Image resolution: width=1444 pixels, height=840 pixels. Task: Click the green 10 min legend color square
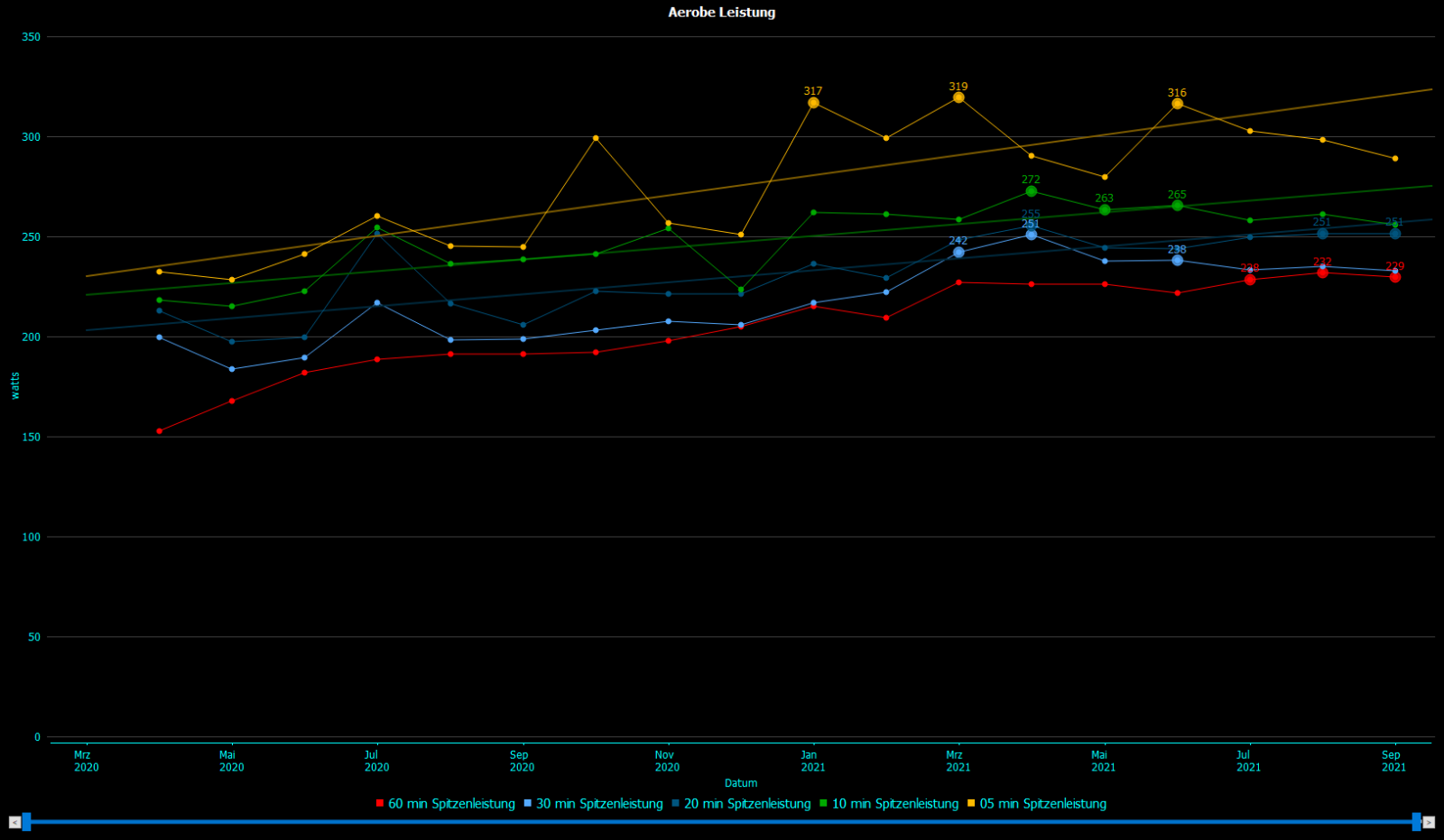[823, 804]
